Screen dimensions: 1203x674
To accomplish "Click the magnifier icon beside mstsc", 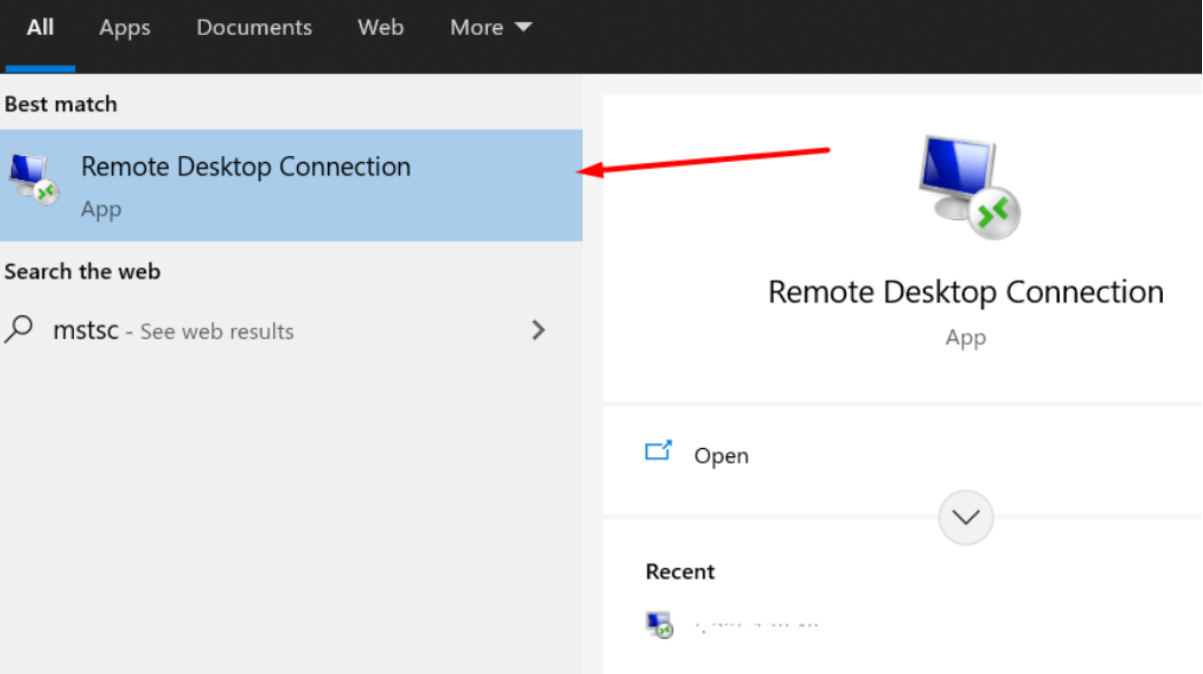I will (x=19, y=330).
